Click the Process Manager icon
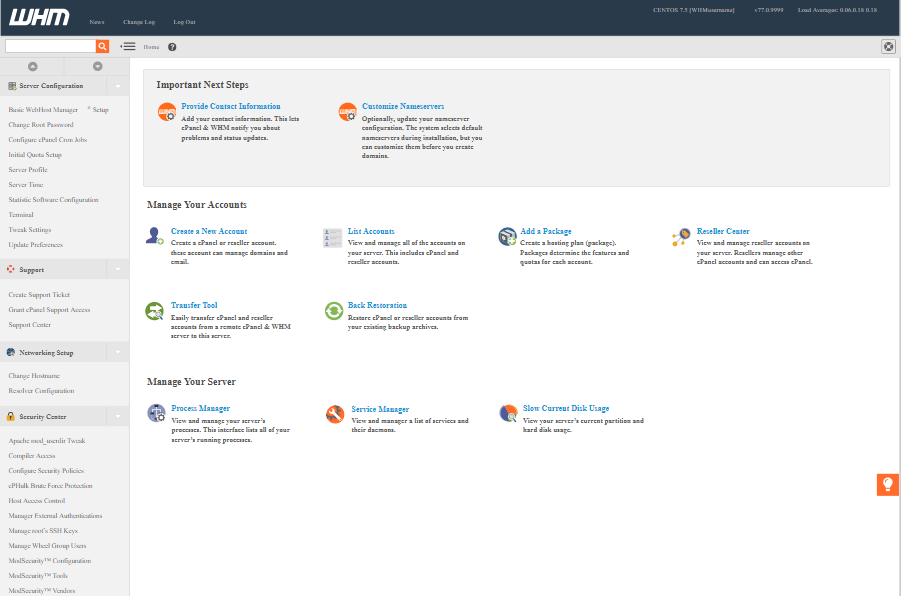 [156, 413]
